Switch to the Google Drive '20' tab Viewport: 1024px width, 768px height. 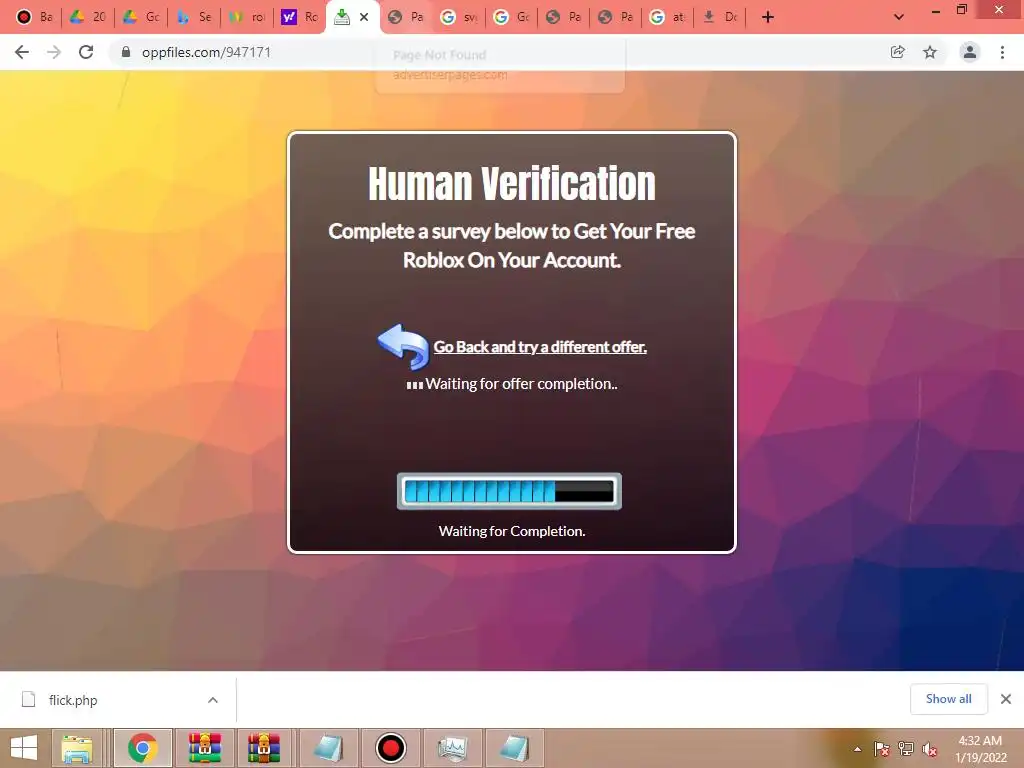point(88,17)
